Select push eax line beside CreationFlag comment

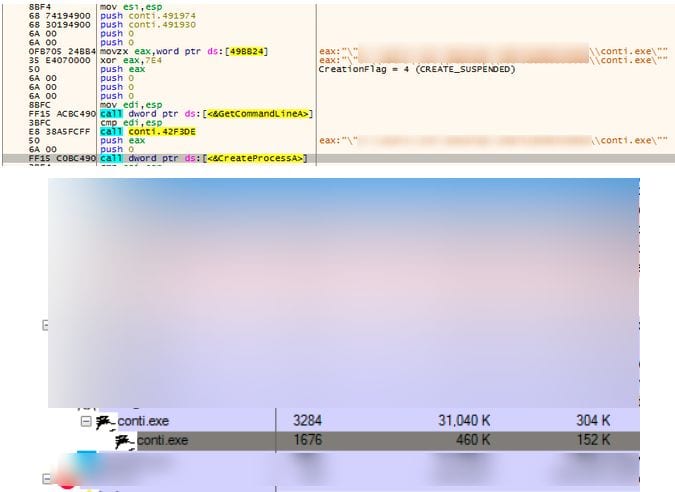tap(122, 69)
